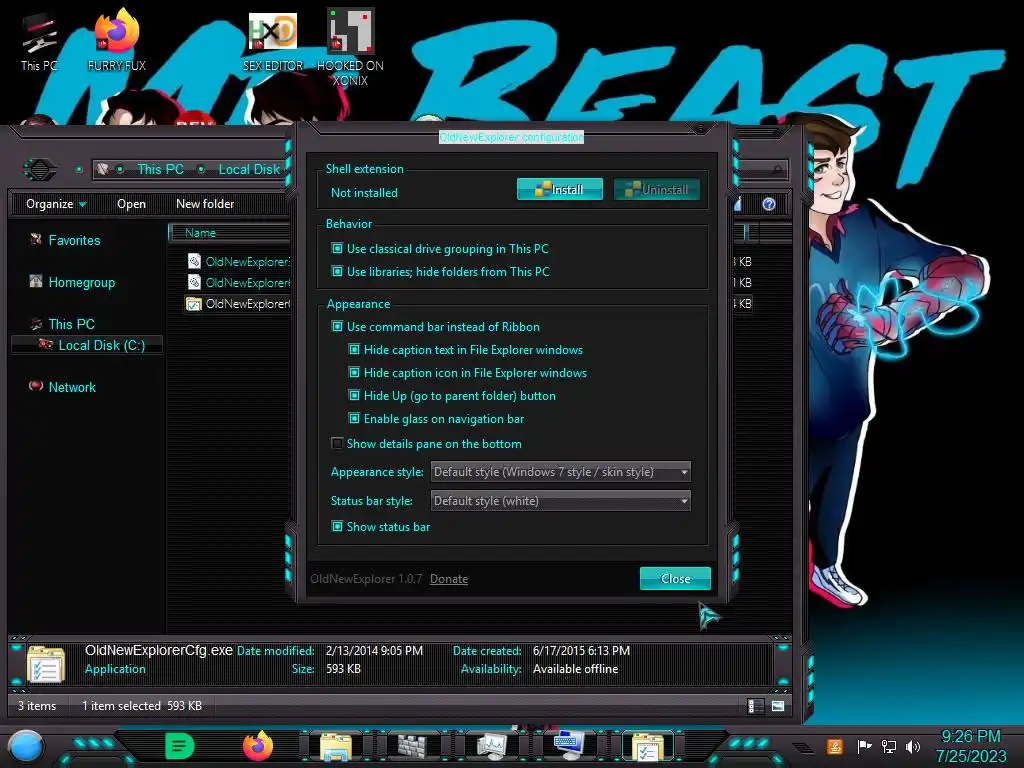Open the brick wall firewall taskbar icon
Screen dimensions: 1024x768
click(x=413, y=746)
